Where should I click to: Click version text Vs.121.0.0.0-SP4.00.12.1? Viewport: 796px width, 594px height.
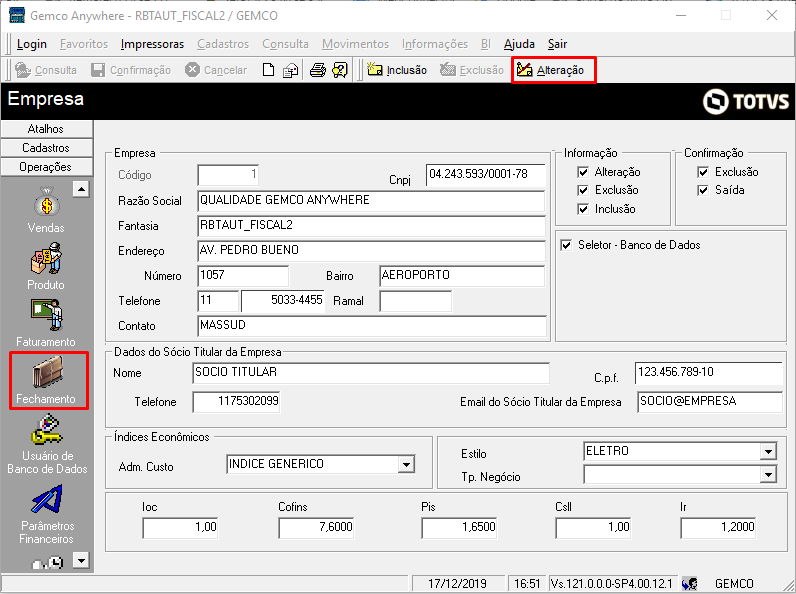[x=611, y=584]
